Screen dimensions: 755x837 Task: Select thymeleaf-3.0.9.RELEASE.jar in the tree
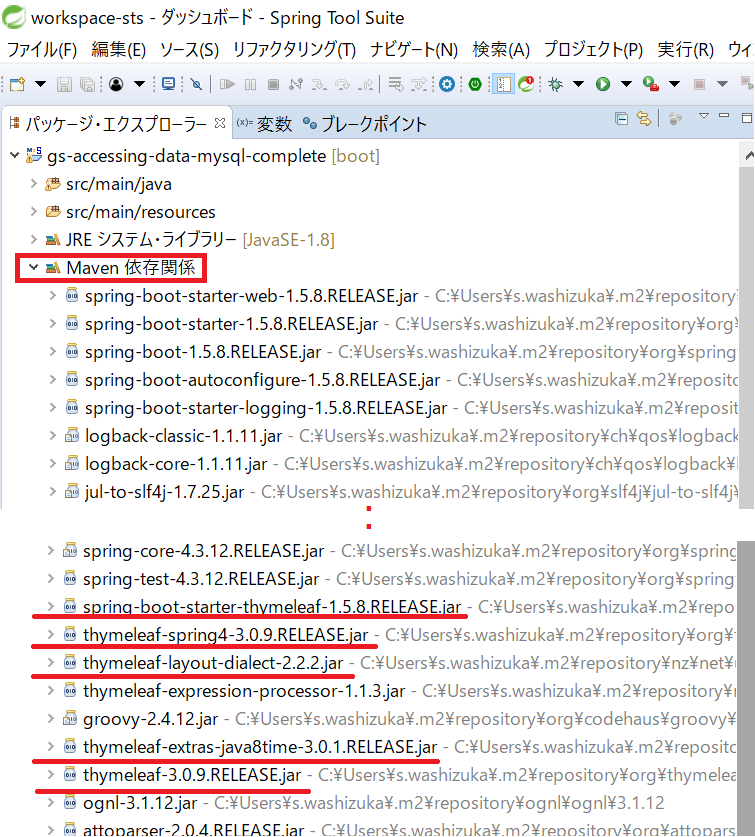point(192,775)
